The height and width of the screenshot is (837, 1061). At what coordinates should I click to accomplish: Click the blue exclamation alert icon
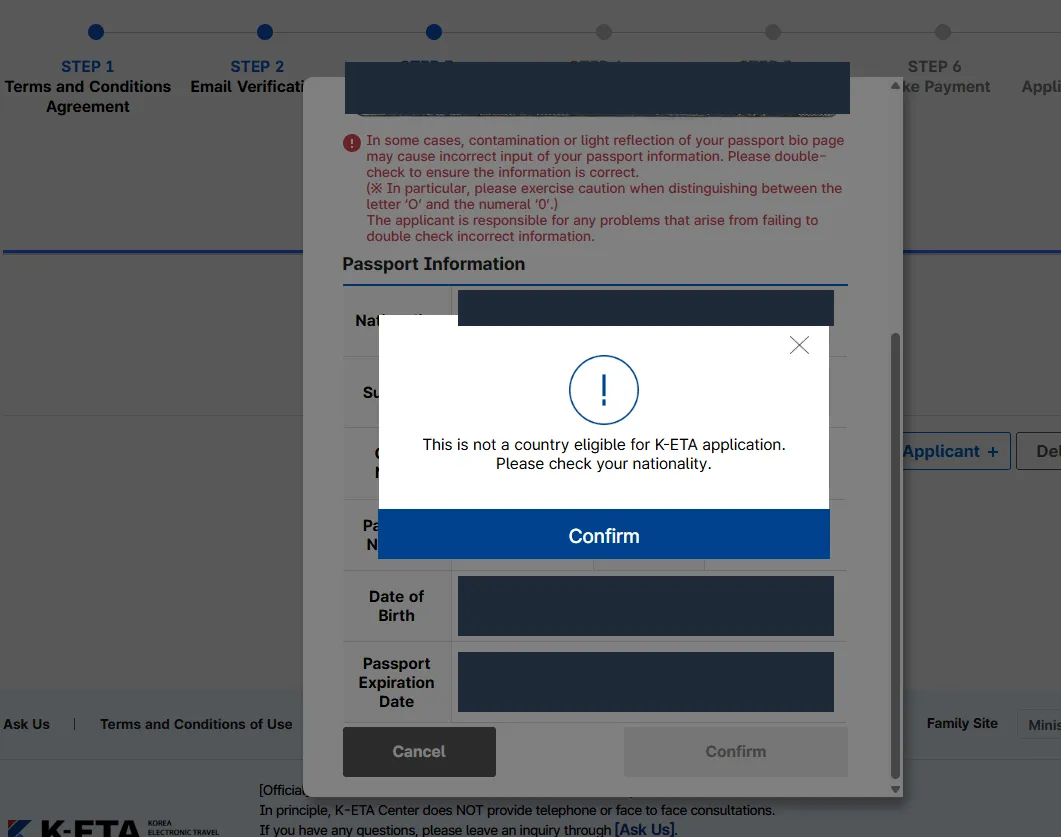pos(604,390)
